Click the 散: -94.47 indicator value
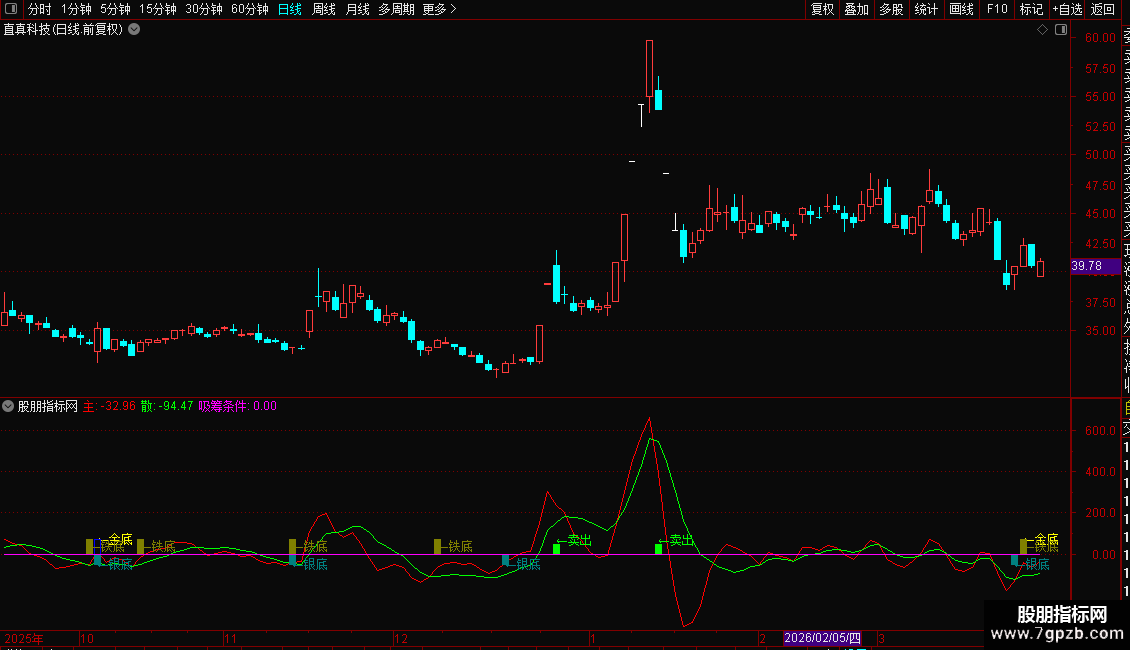Viewport: 1130px width, 650px height. [167, 406]
